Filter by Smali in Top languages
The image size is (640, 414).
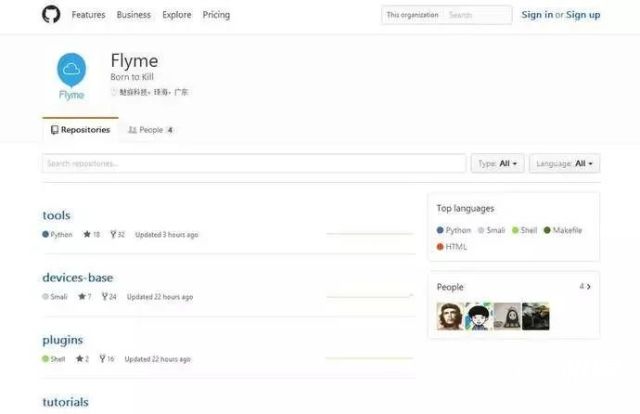491,230
